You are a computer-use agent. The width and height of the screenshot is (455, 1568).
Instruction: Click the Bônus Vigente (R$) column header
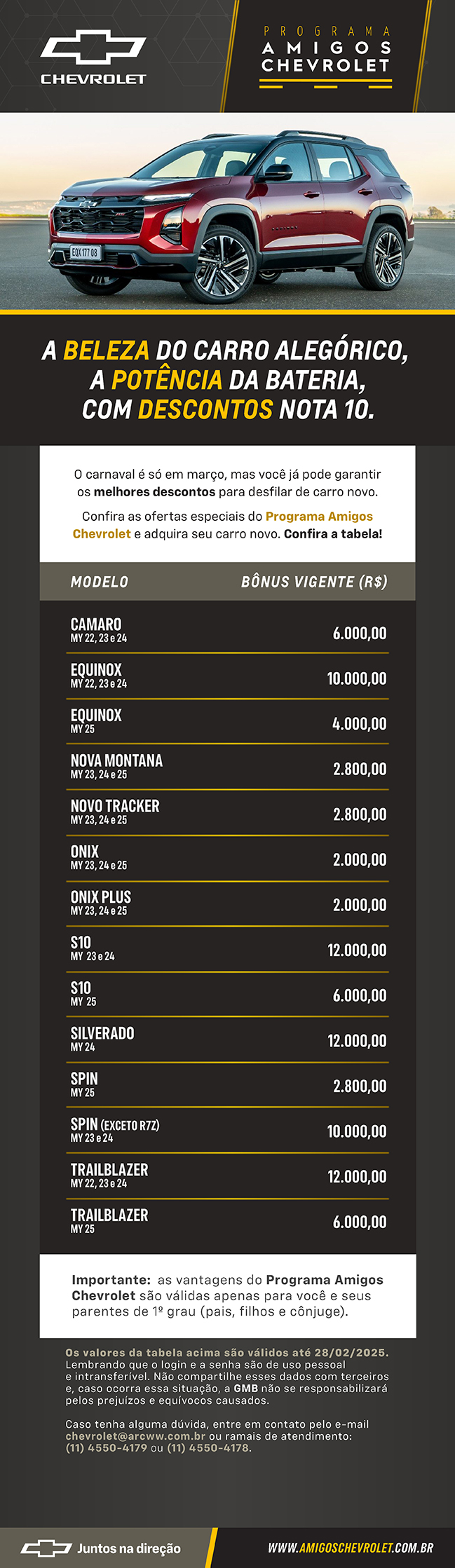click(314, 582)
